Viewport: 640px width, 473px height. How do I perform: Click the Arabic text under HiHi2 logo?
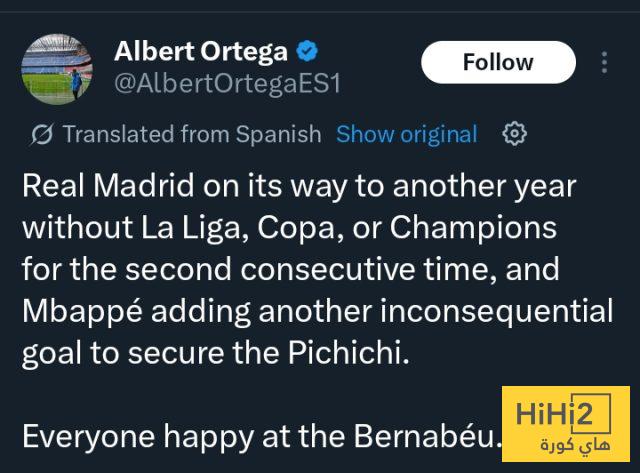tap(575, 443)
